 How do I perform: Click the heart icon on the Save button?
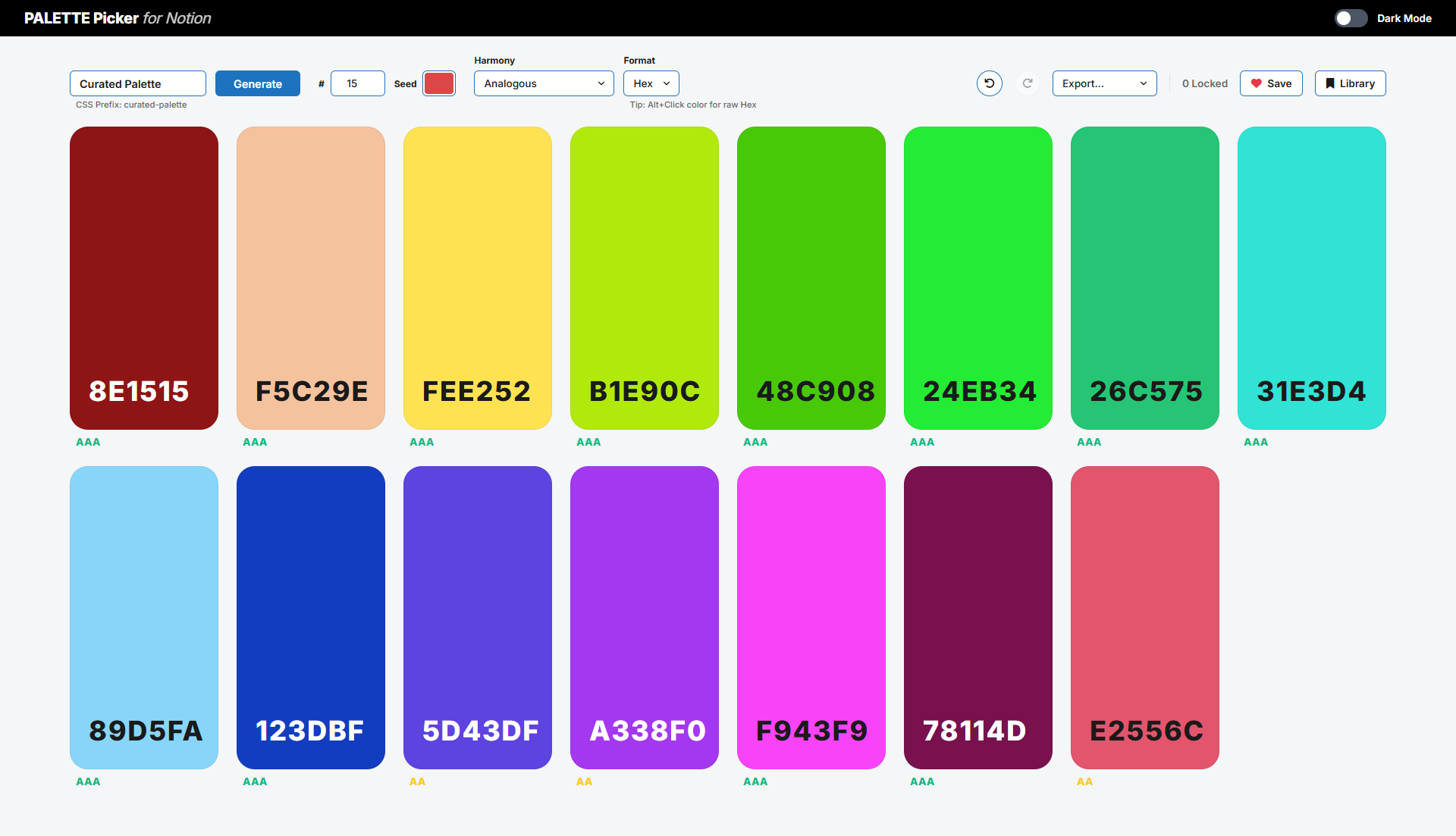point(1256,83)
